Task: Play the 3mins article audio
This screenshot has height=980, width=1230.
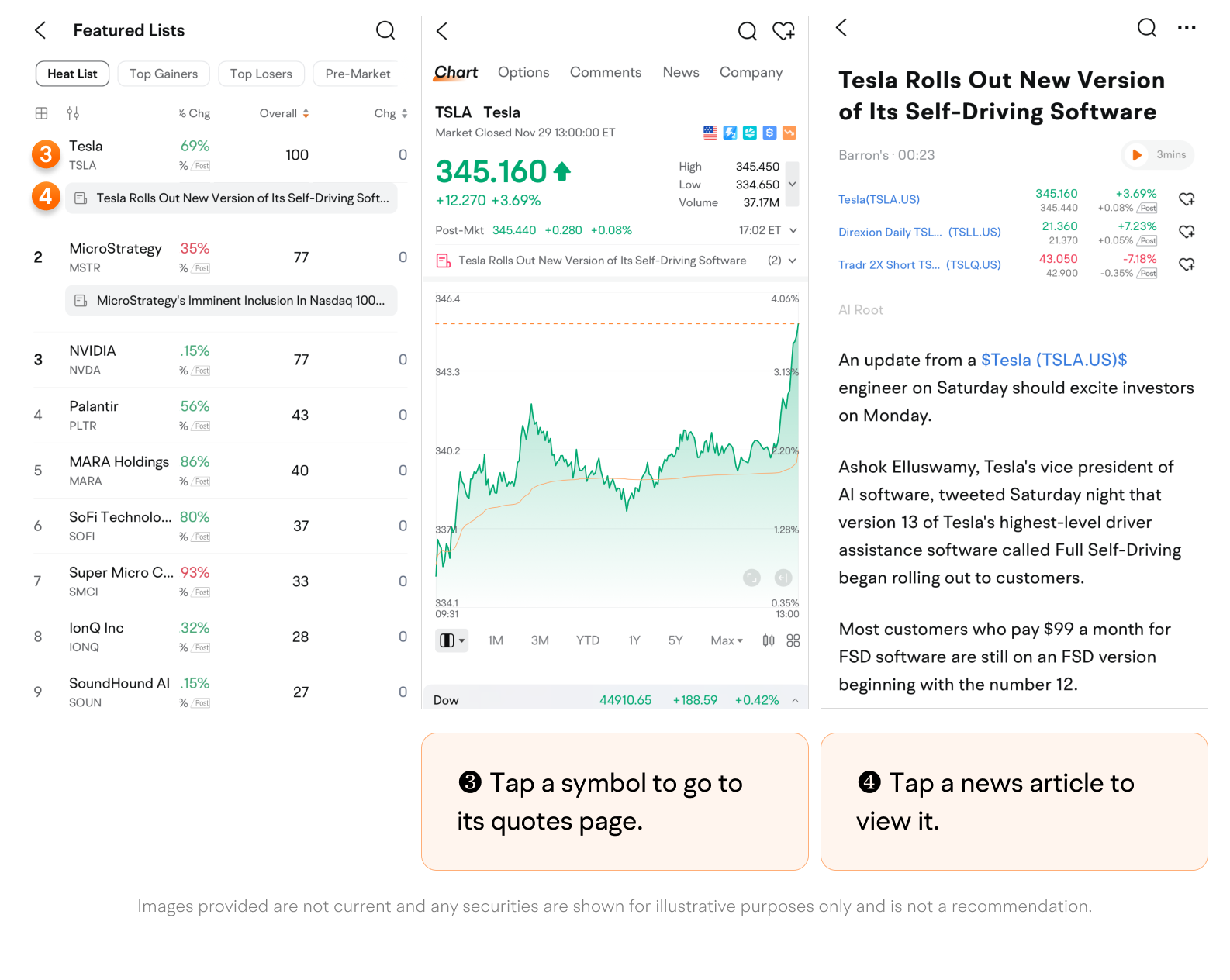Action: (x=1159, y=155)
